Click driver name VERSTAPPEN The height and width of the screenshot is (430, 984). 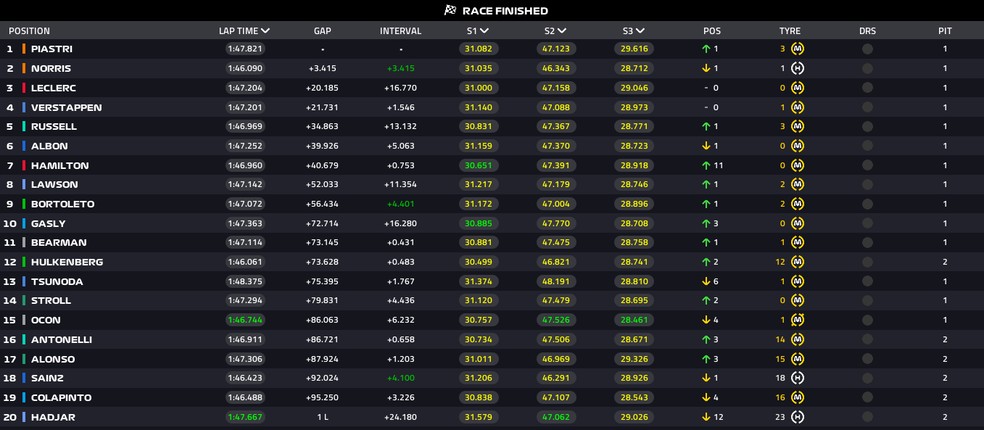pos(66,107)
